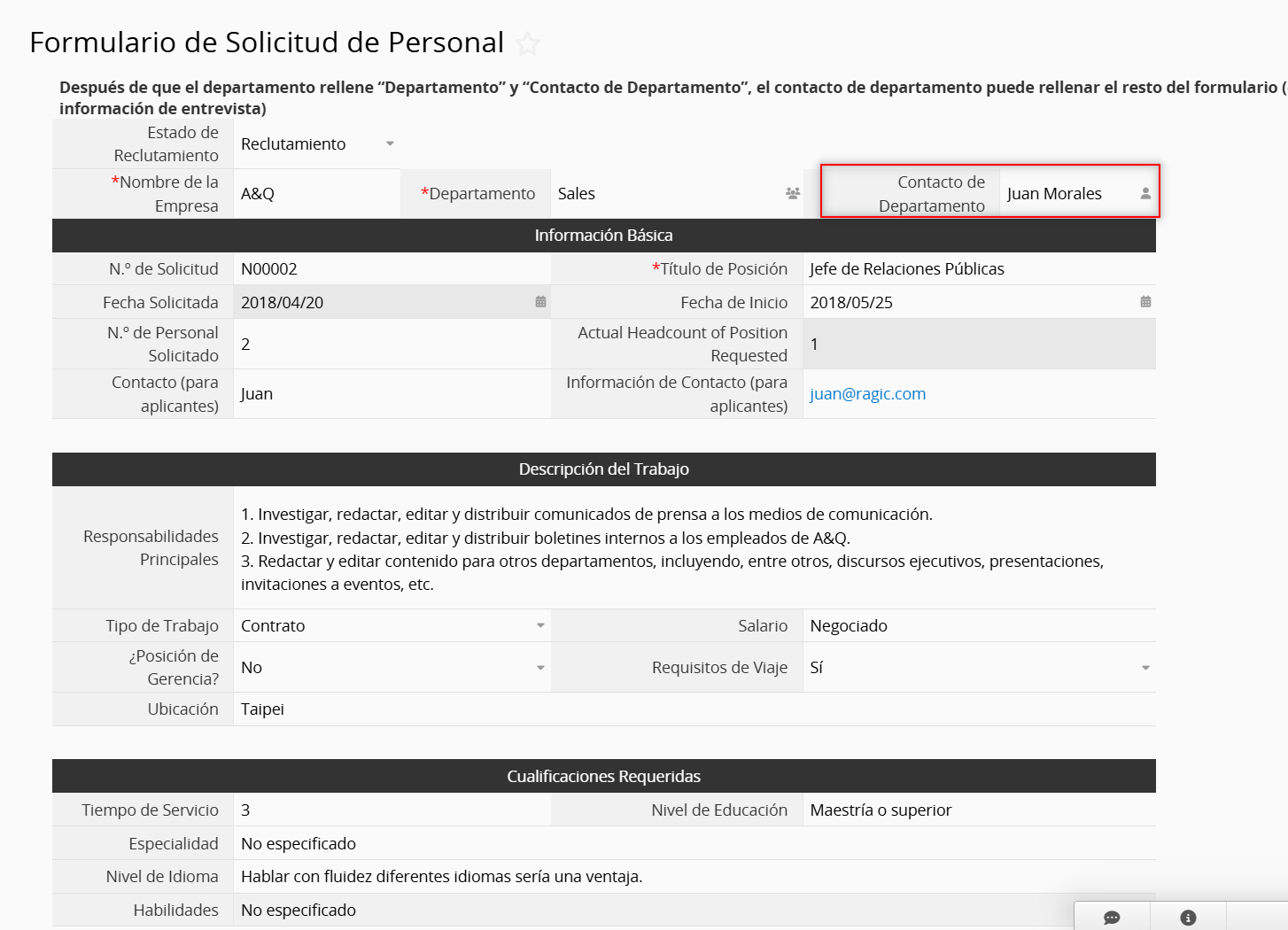Viewport: 1288px width, 930px height.
Task: Open the Requisitos de Viaje dropdown
Action: (1144, 668)
